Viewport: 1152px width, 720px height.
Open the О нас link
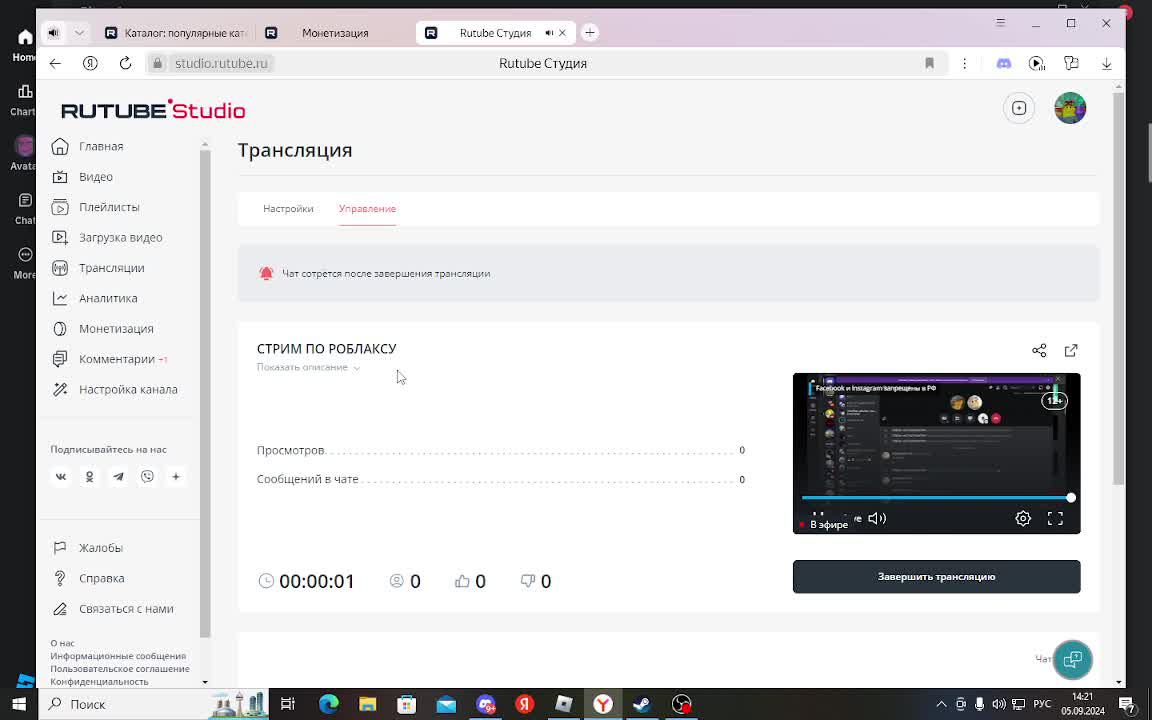[x=62, y=643]
